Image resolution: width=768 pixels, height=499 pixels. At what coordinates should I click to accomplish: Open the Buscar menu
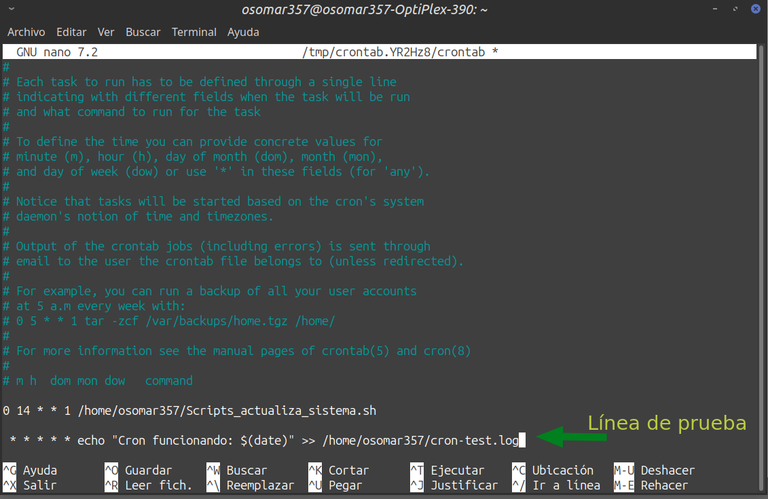[143, 32]
